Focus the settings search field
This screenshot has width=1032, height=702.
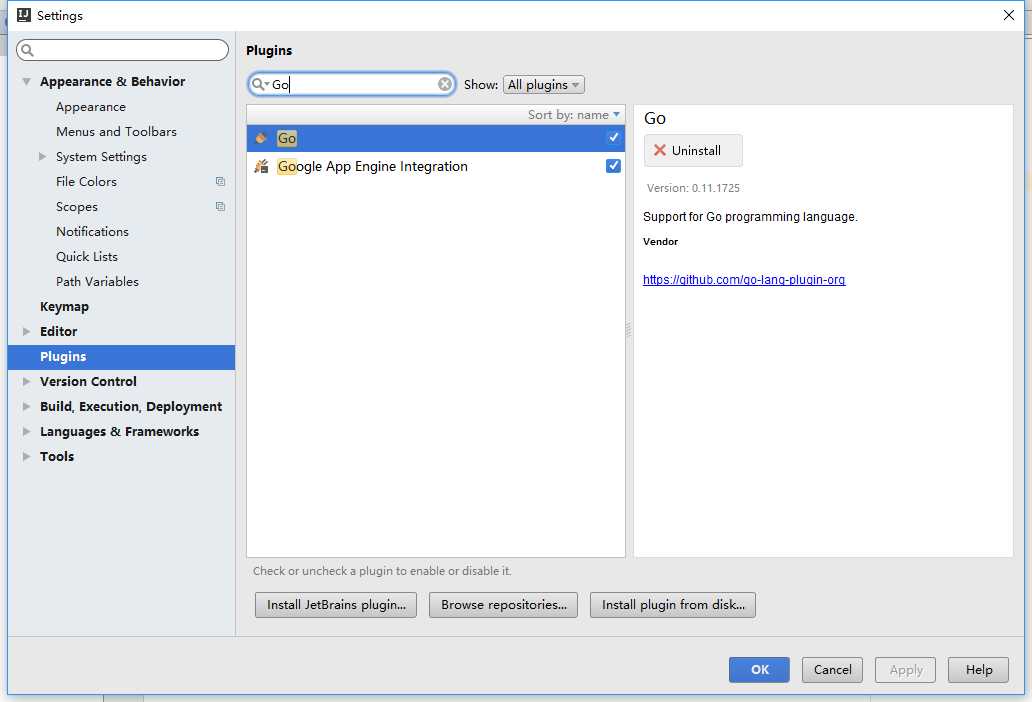122,50
